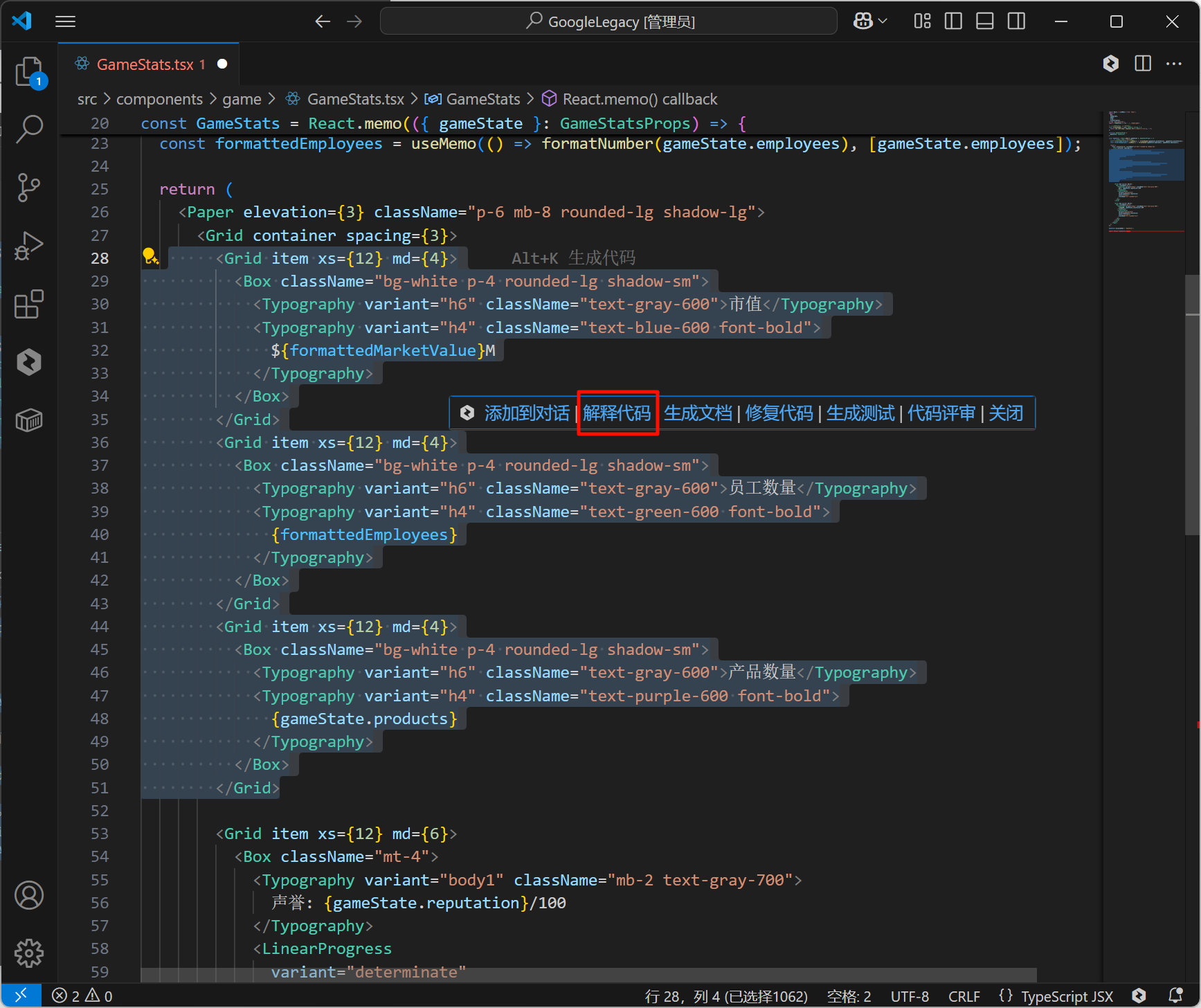Screen dimensions: 1201x1008
Task: Select the GameStats.tsx editor tab
Action: 145,64
